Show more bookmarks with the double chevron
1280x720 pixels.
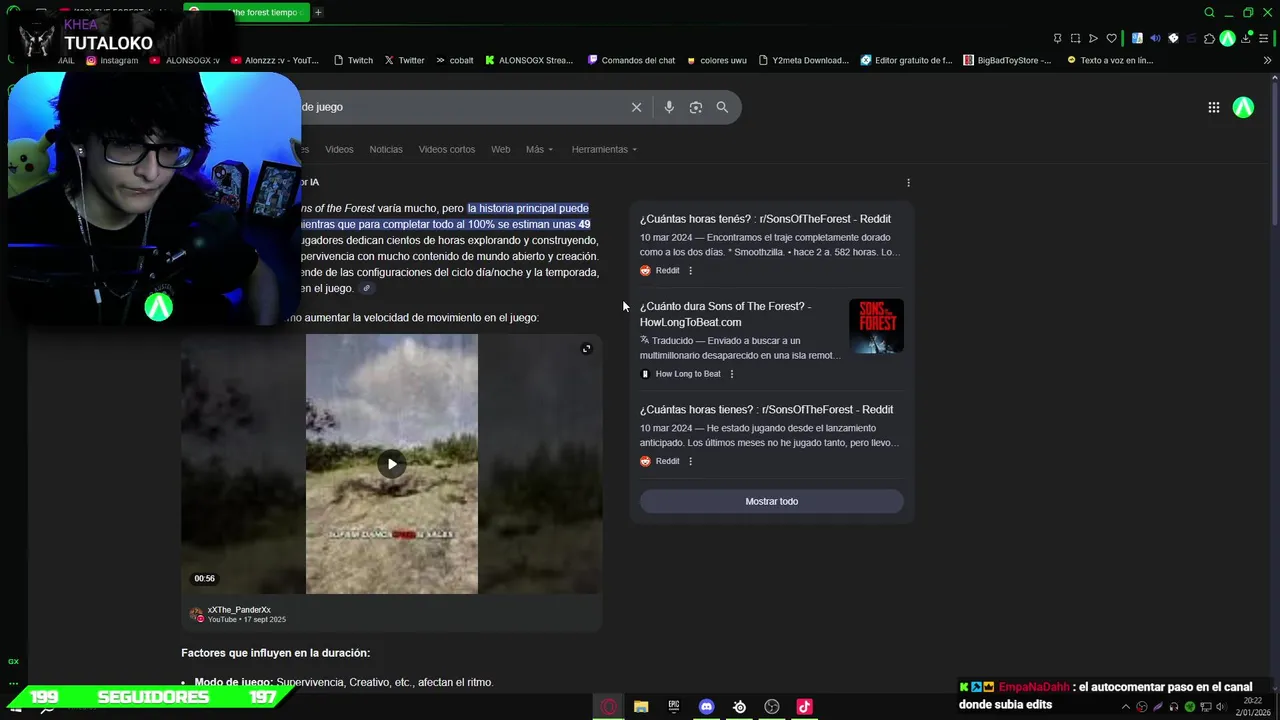coord(1268,60)
